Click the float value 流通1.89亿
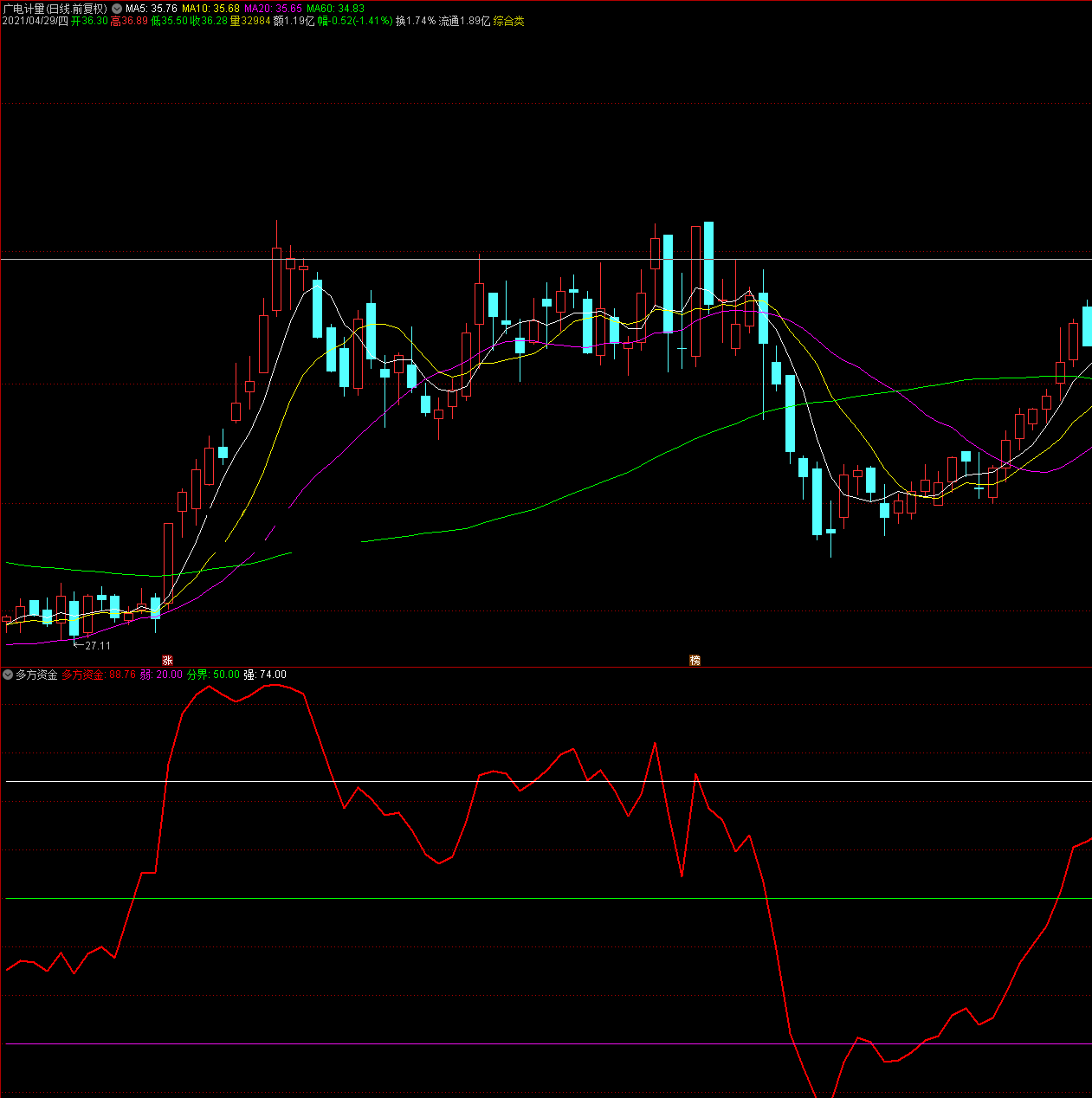This screenshot has height=1098, width=1092. (x=464, y=21)
